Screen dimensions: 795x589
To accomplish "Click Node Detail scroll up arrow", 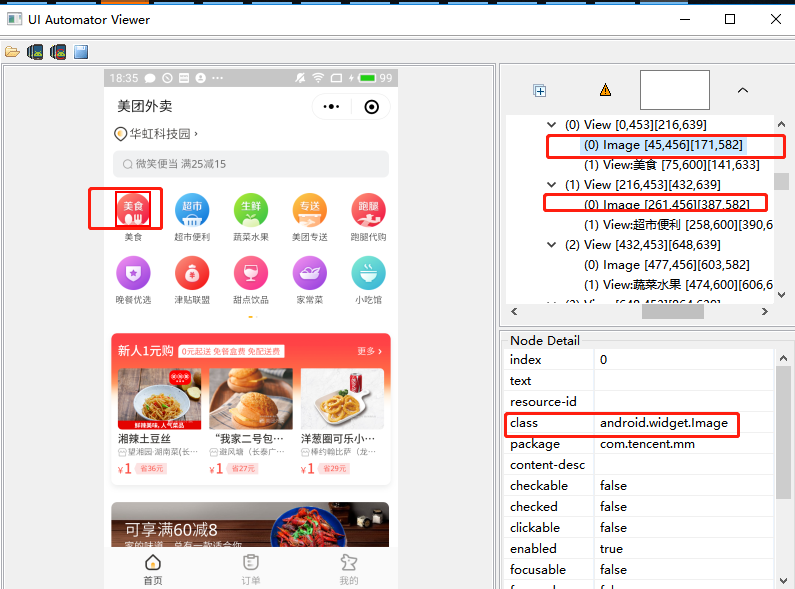I will (x=783, y=358).
